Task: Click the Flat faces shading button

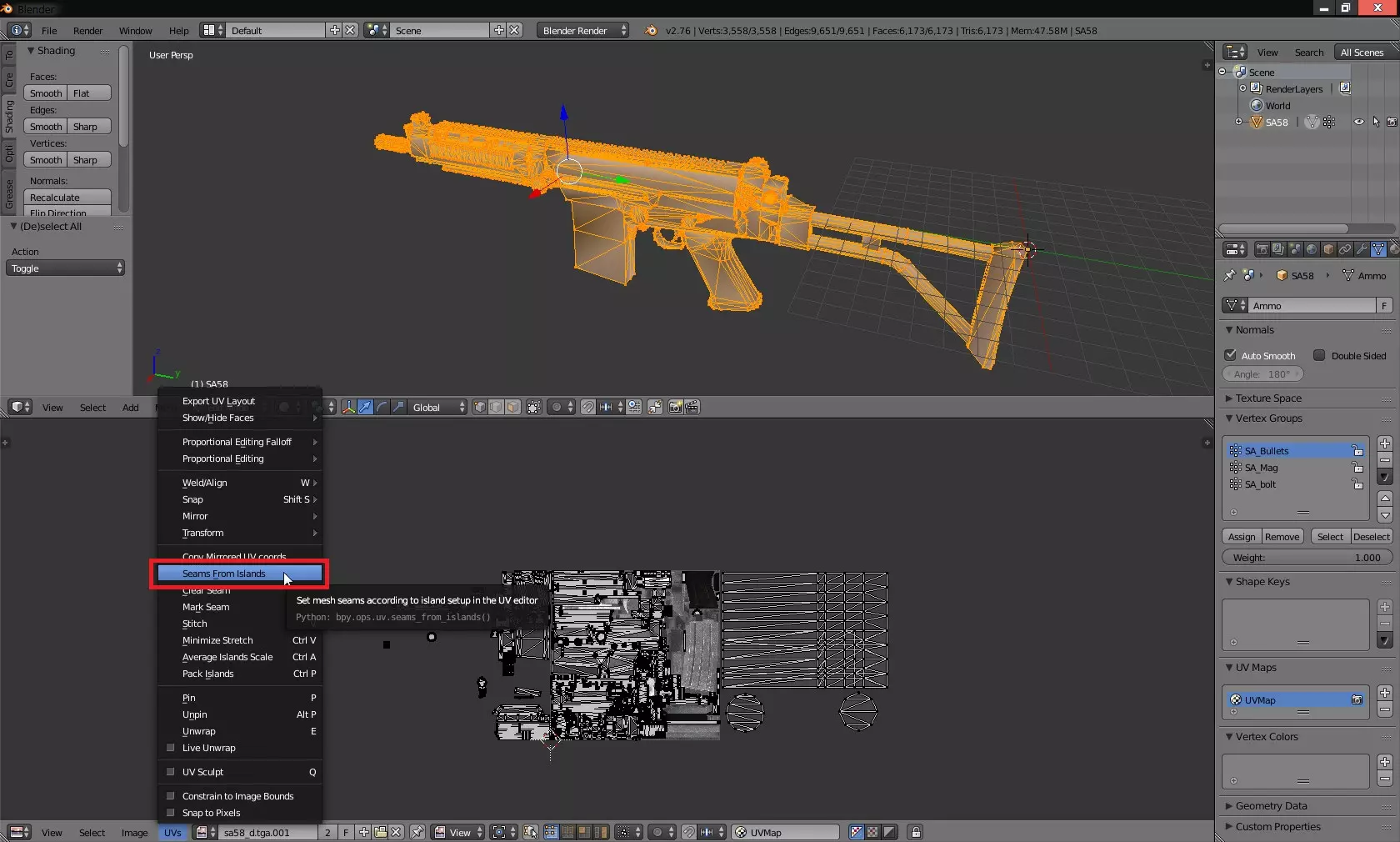Action: click(89, 93)
